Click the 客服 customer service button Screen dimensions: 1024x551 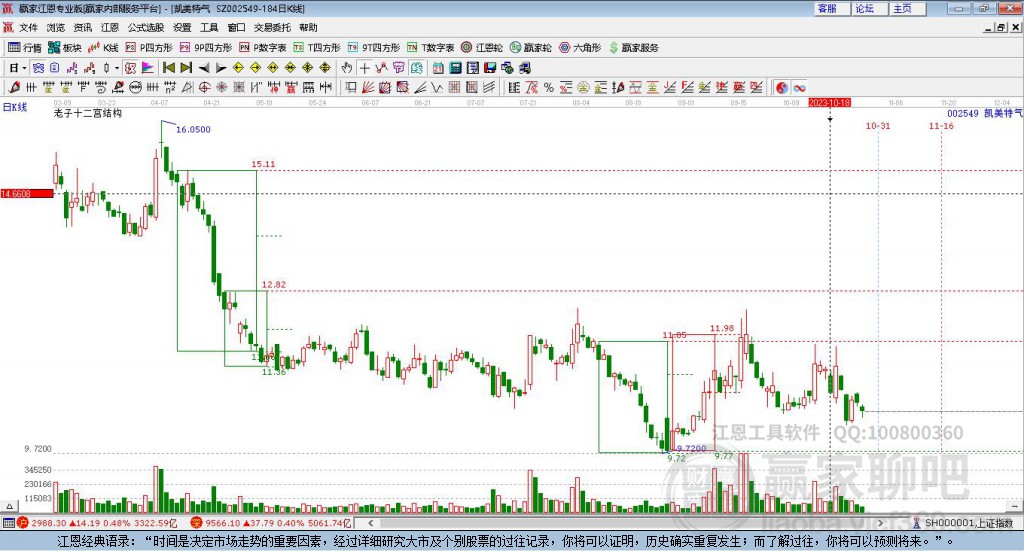832,8
